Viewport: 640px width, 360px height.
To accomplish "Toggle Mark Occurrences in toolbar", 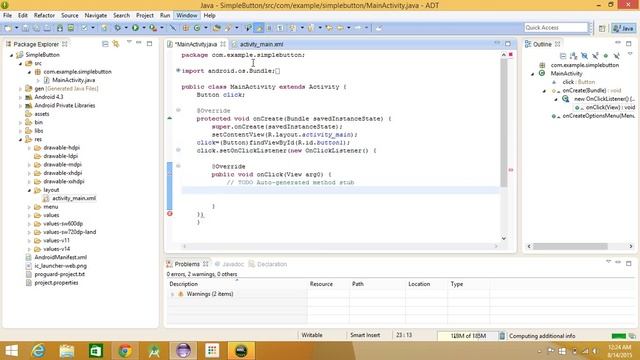I will pos(259,28).
